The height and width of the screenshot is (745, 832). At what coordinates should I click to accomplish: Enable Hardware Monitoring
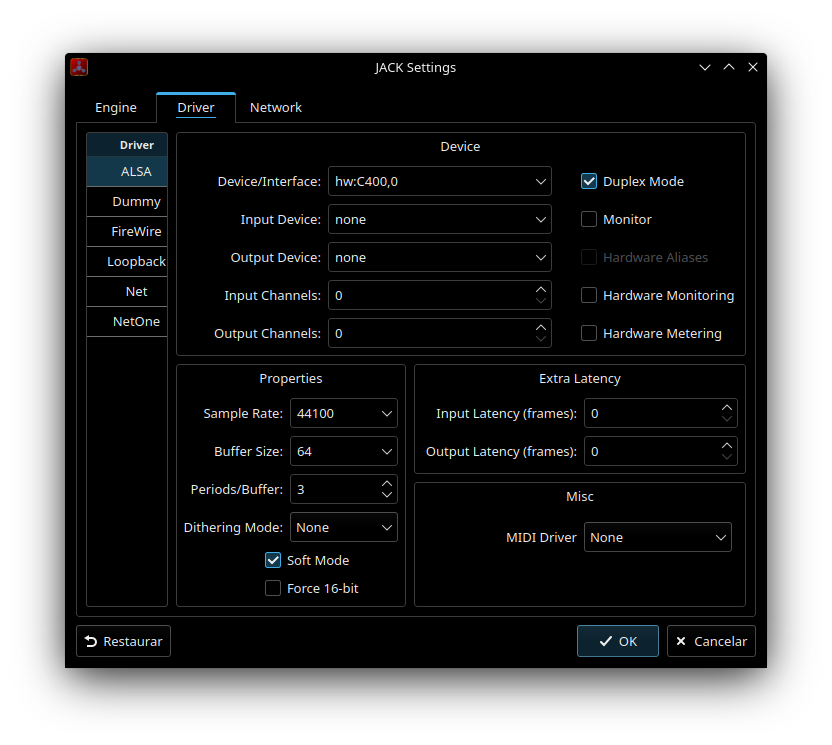[x=589, y=296]
